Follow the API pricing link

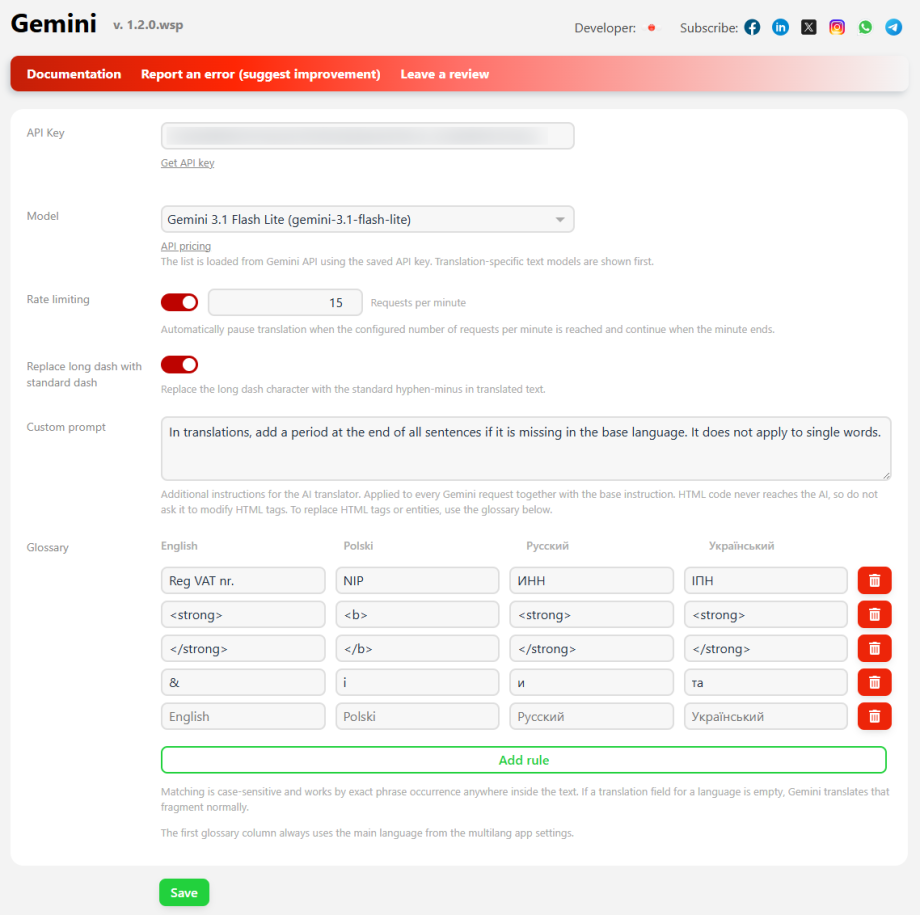coord(185,246)
